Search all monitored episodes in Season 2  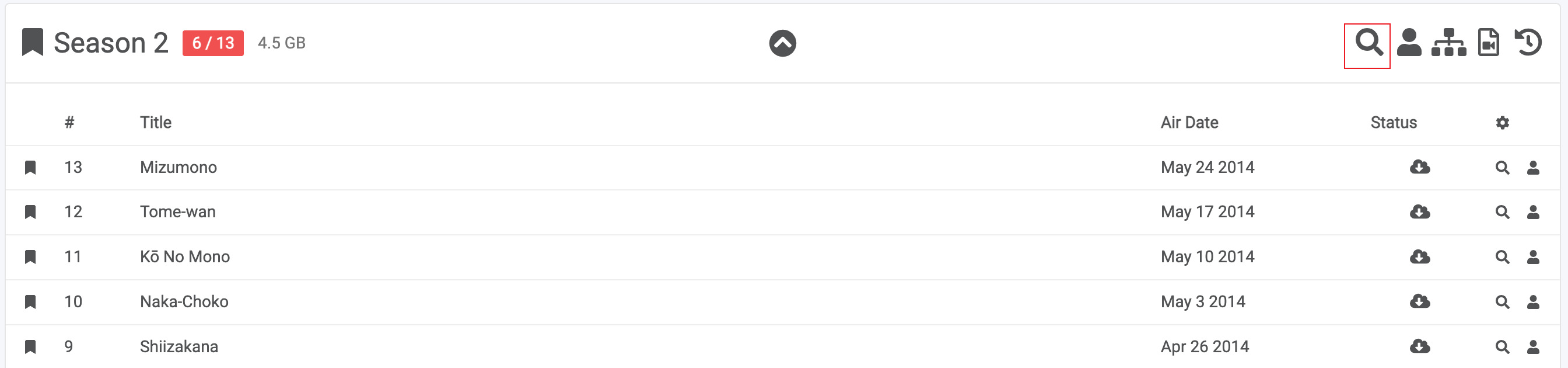[x=1368, y=43]
